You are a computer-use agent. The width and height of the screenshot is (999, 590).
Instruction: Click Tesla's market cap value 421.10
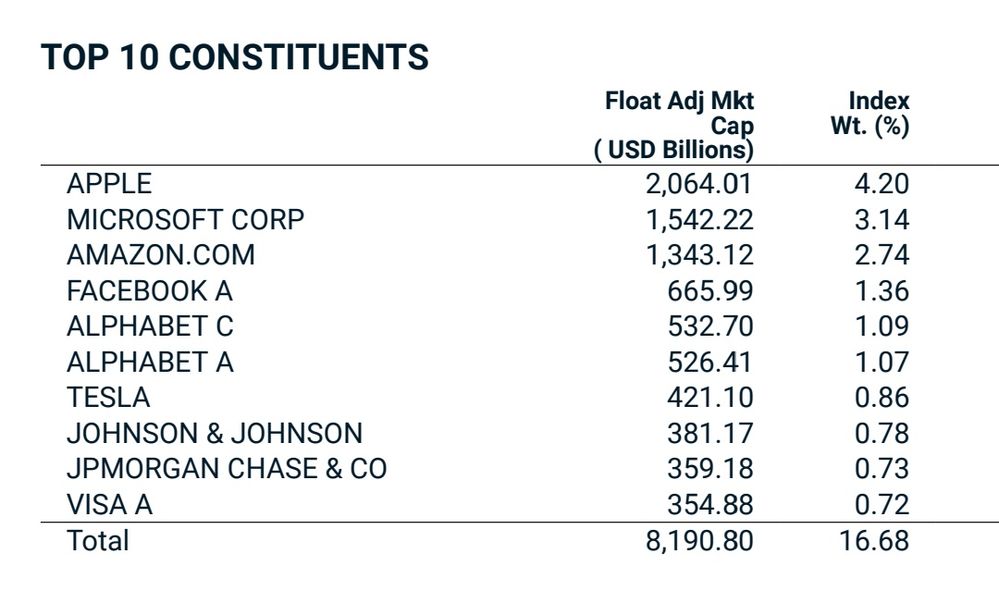pos(710,398)
